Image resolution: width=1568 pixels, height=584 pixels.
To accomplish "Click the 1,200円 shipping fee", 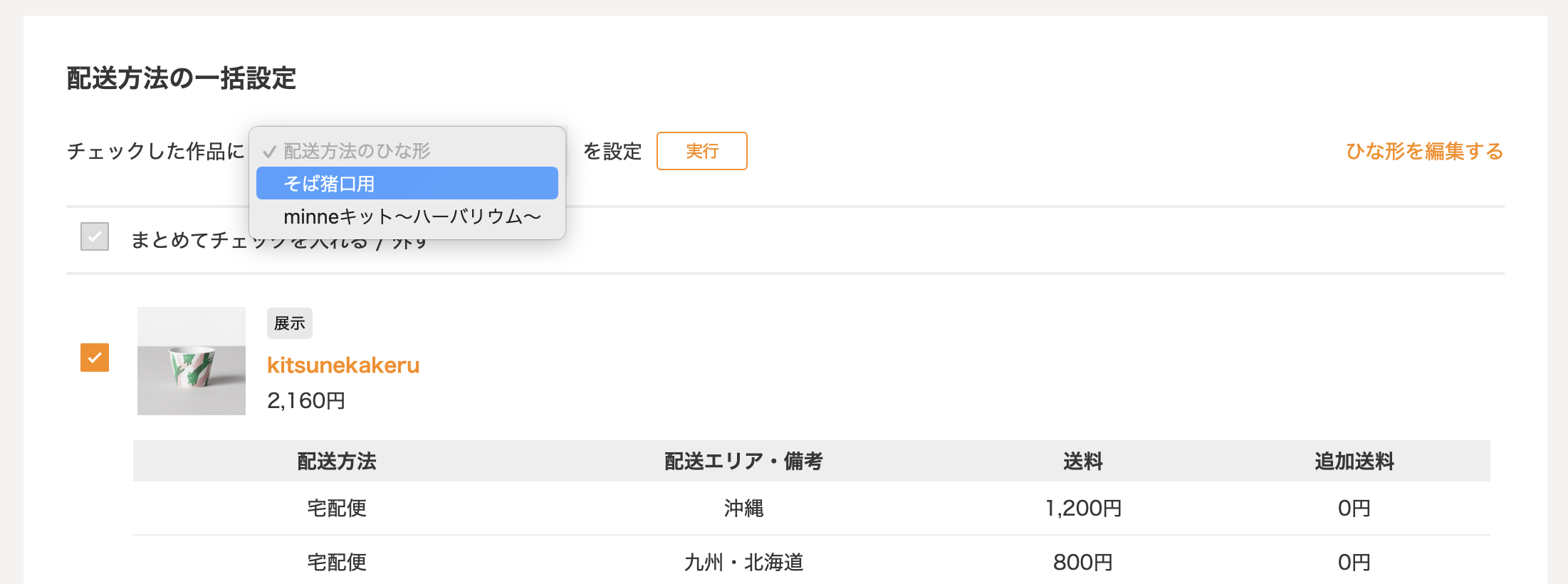I will (x=1082, y=509).
